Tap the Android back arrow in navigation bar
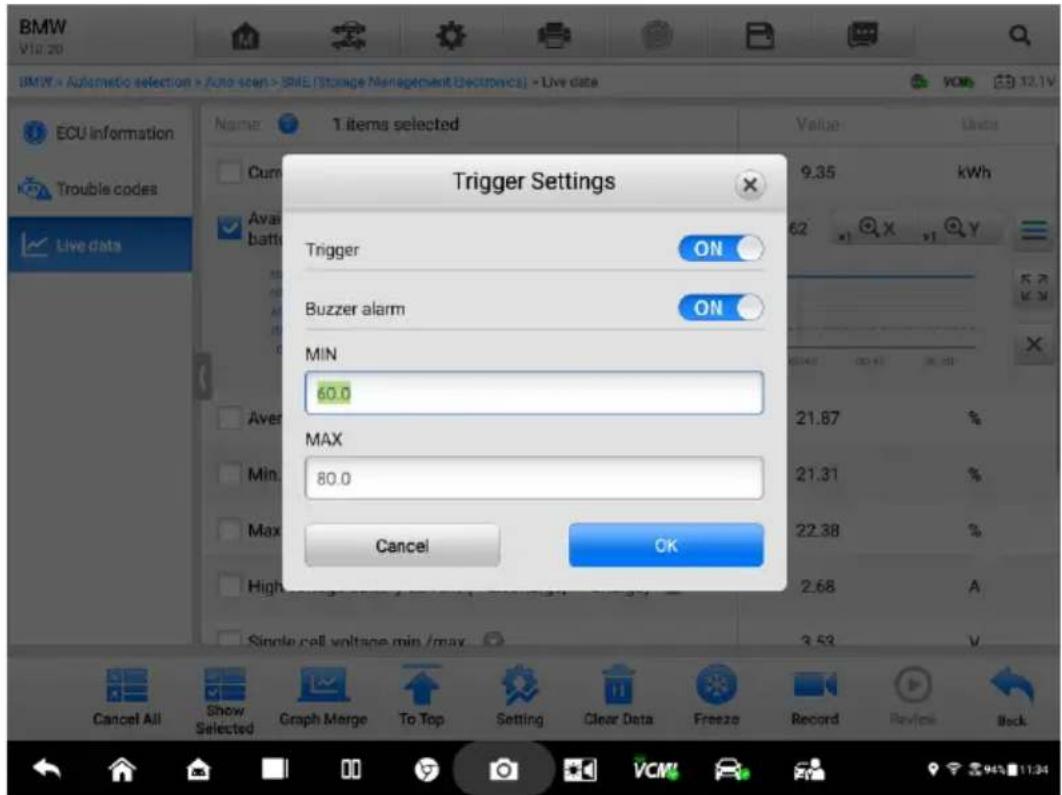 (x=47, y=769)
